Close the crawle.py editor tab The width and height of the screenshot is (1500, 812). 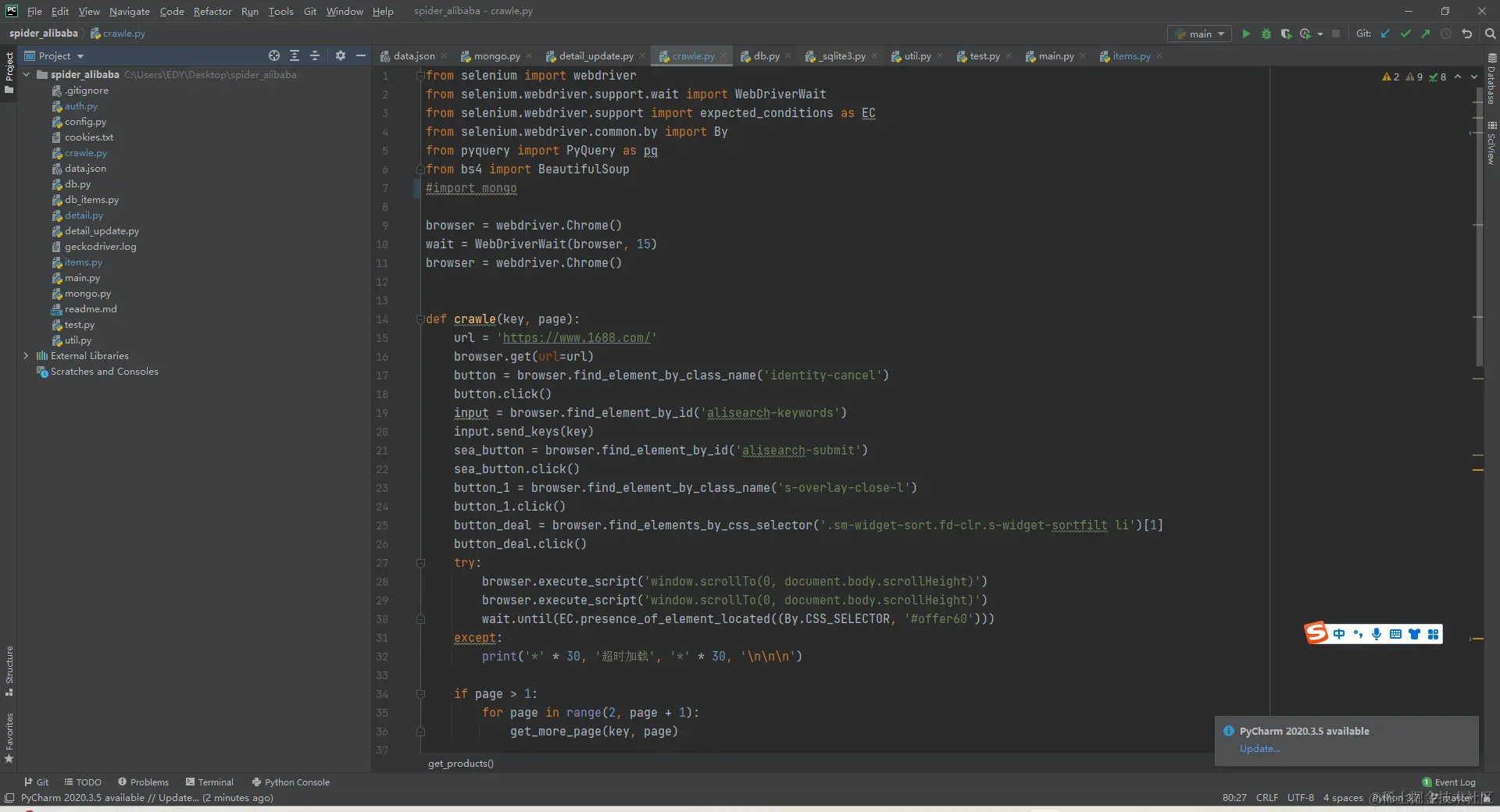pos(723,55)
